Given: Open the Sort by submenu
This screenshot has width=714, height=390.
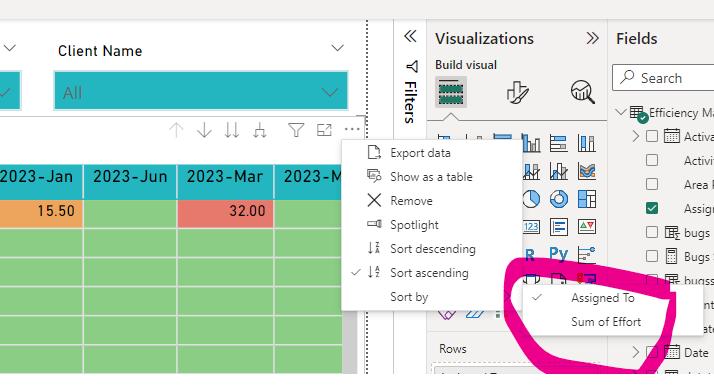Looking at the screenshot, I should tap(432, 297).
